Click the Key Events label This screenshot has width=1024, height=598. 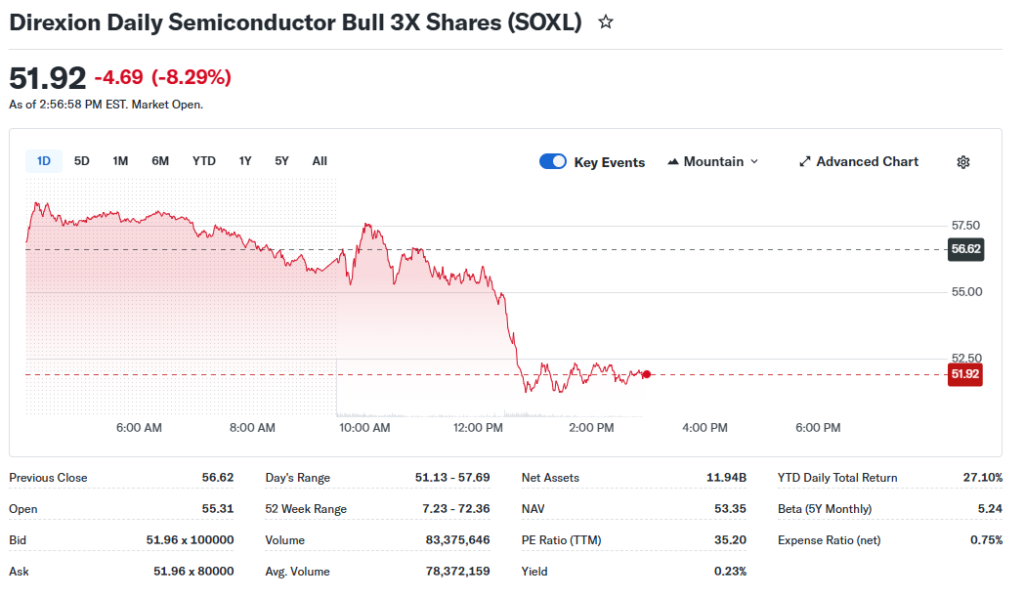click(x=609, y=162)
